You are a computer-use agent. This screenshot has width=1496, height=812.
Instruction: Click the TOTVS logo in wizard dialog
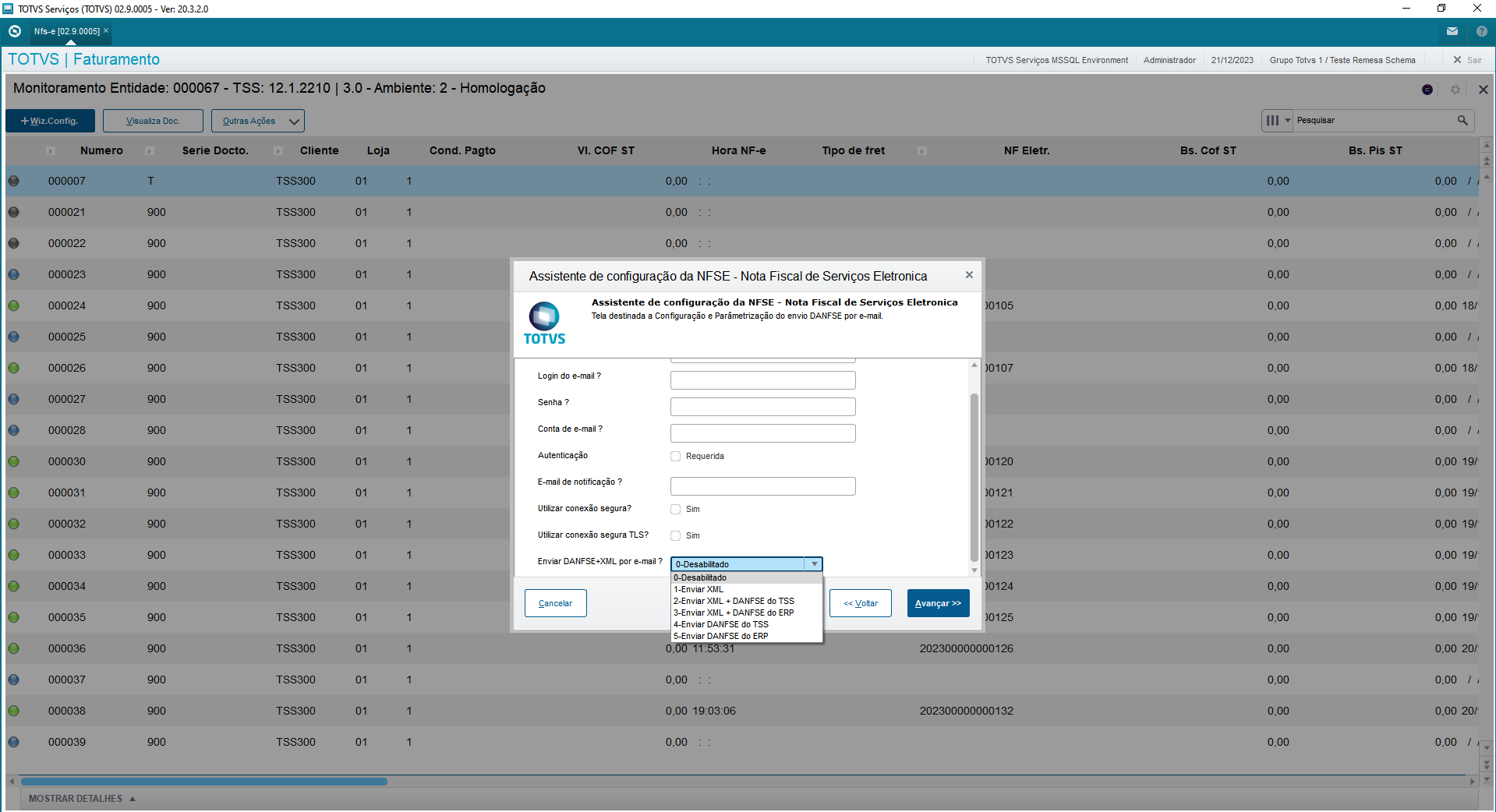pyautogui.click(x=544, y=323)
